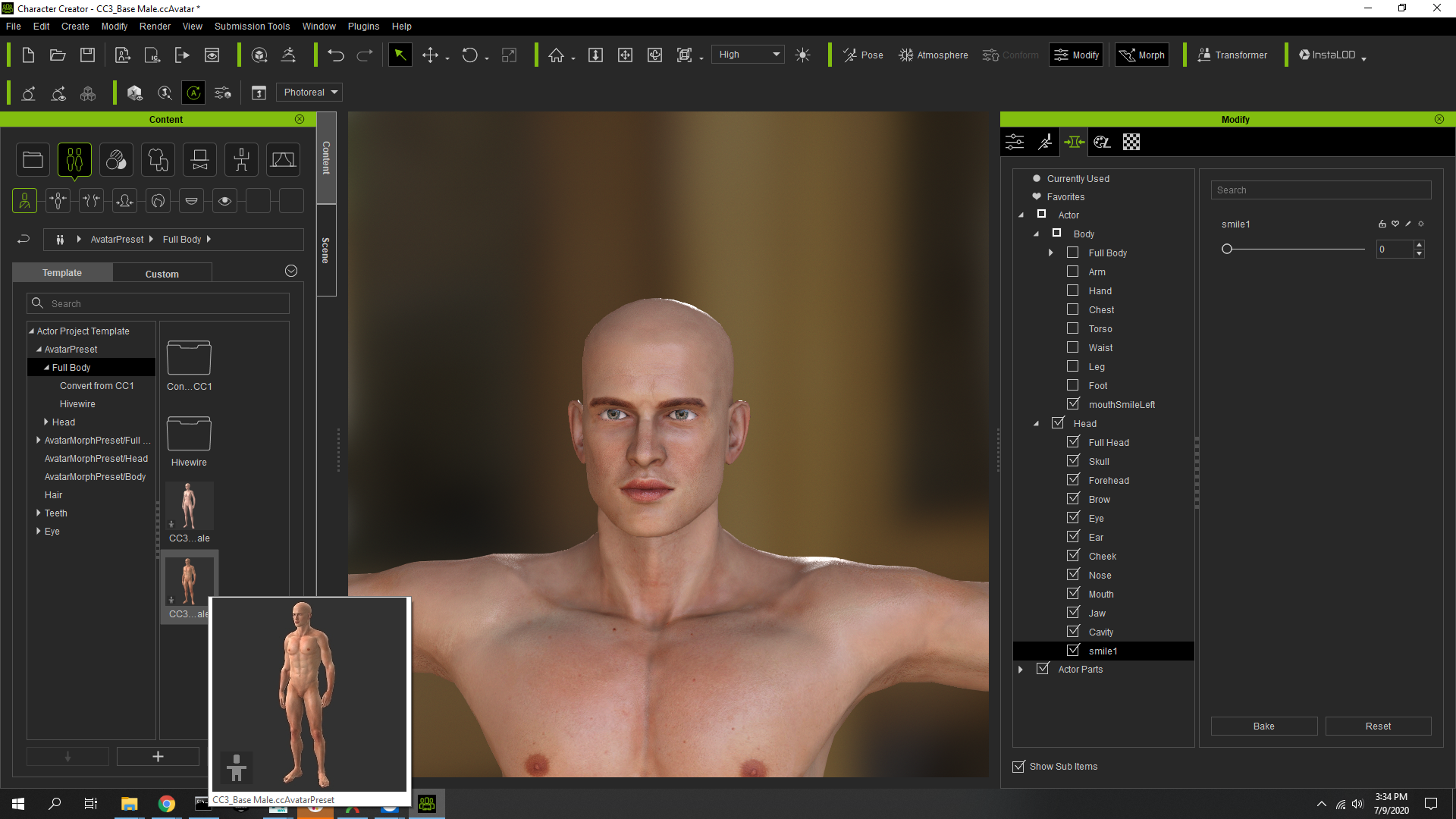The height and width of the screenshot is (819, 1456).
Task: Click the smile1 morph slider handle
Action: point(1227,249)
